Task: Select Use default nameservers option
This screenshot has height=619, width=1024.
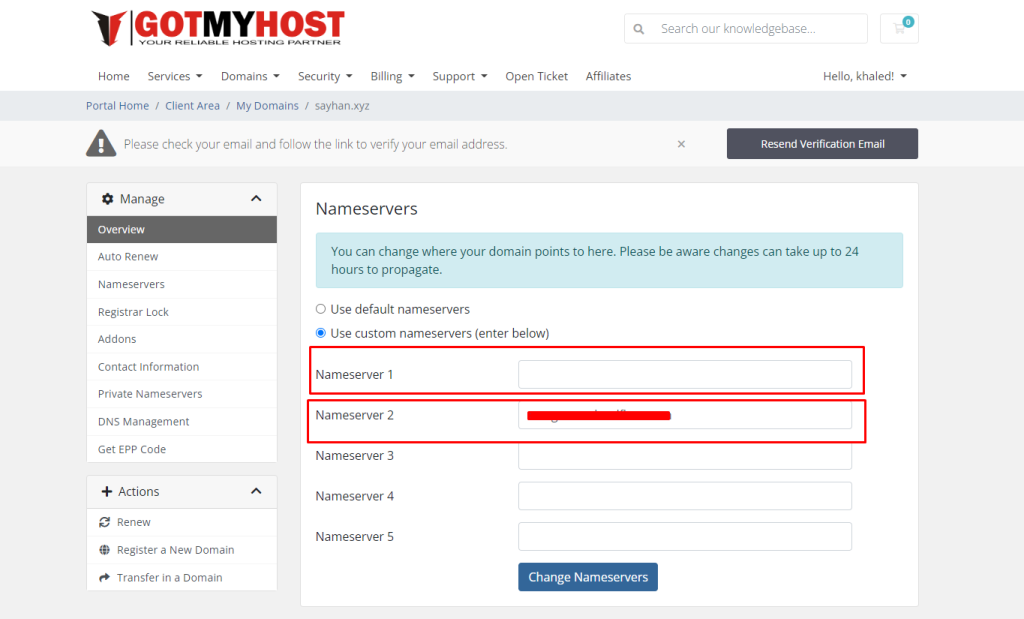Action: click(x=321, y=309)
